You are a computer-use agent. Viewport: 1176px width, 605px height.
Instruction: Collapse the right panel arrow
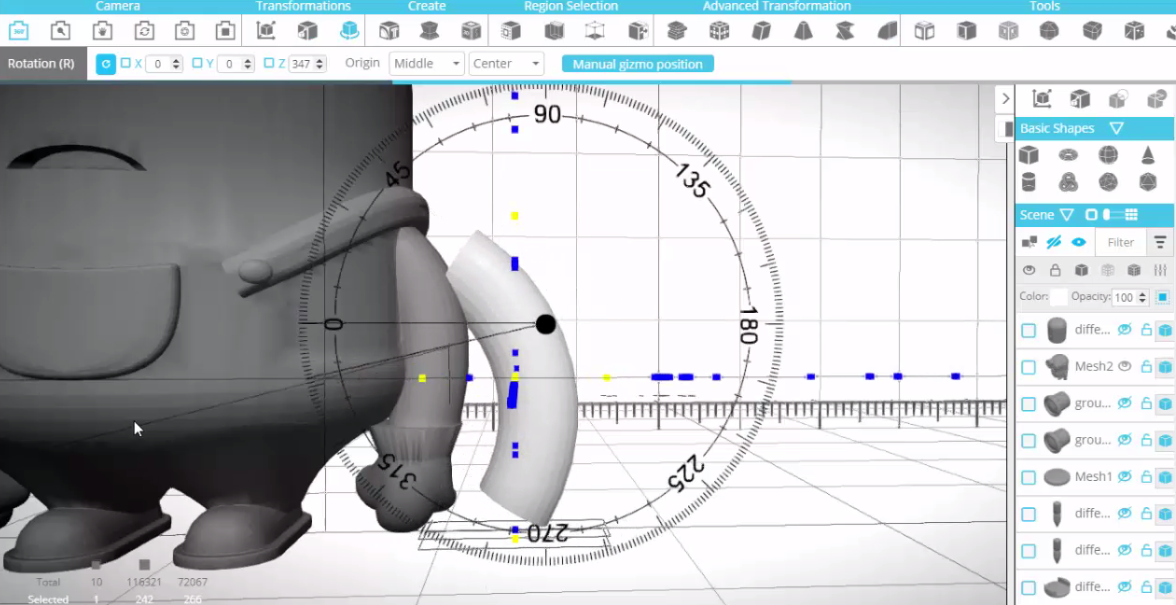(x=1006, y=99)
